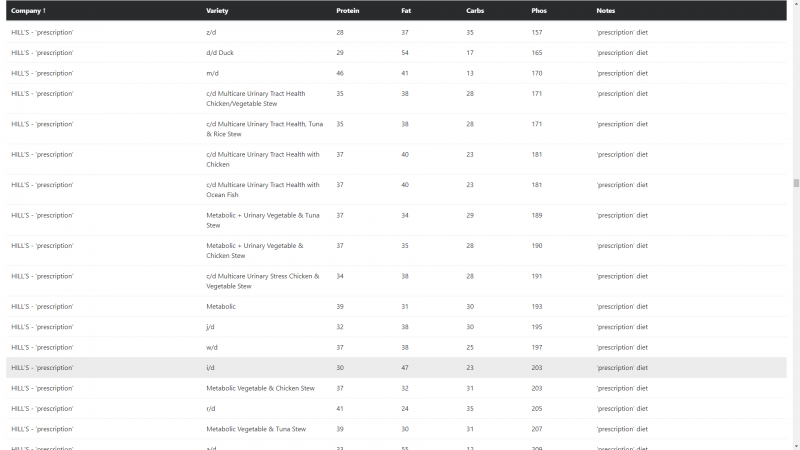Click Metabolic Vegetable & Tuna Stew entry
Viewport: 800px width, 450px height.
[256, 429]
